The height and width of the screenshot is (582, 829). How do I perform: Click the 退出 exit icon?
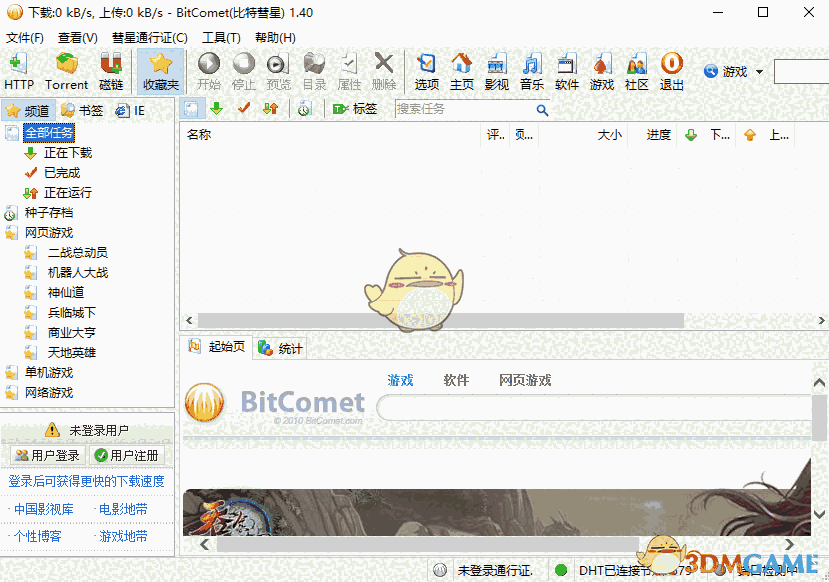coord(672,71)
